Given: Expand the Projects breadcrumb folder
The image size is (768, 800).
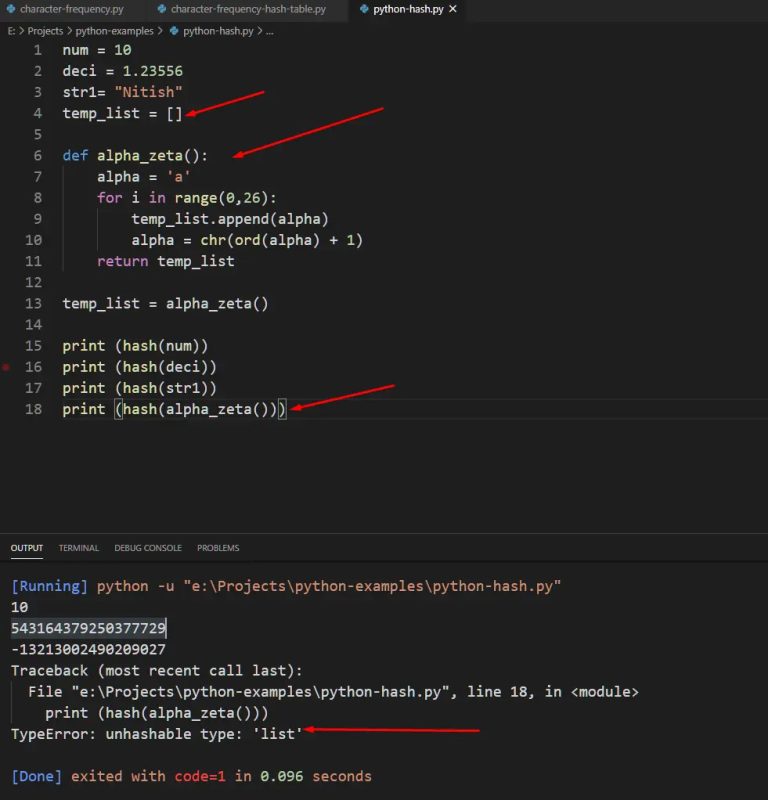Looking at the screenshot, I should [45, 31].
